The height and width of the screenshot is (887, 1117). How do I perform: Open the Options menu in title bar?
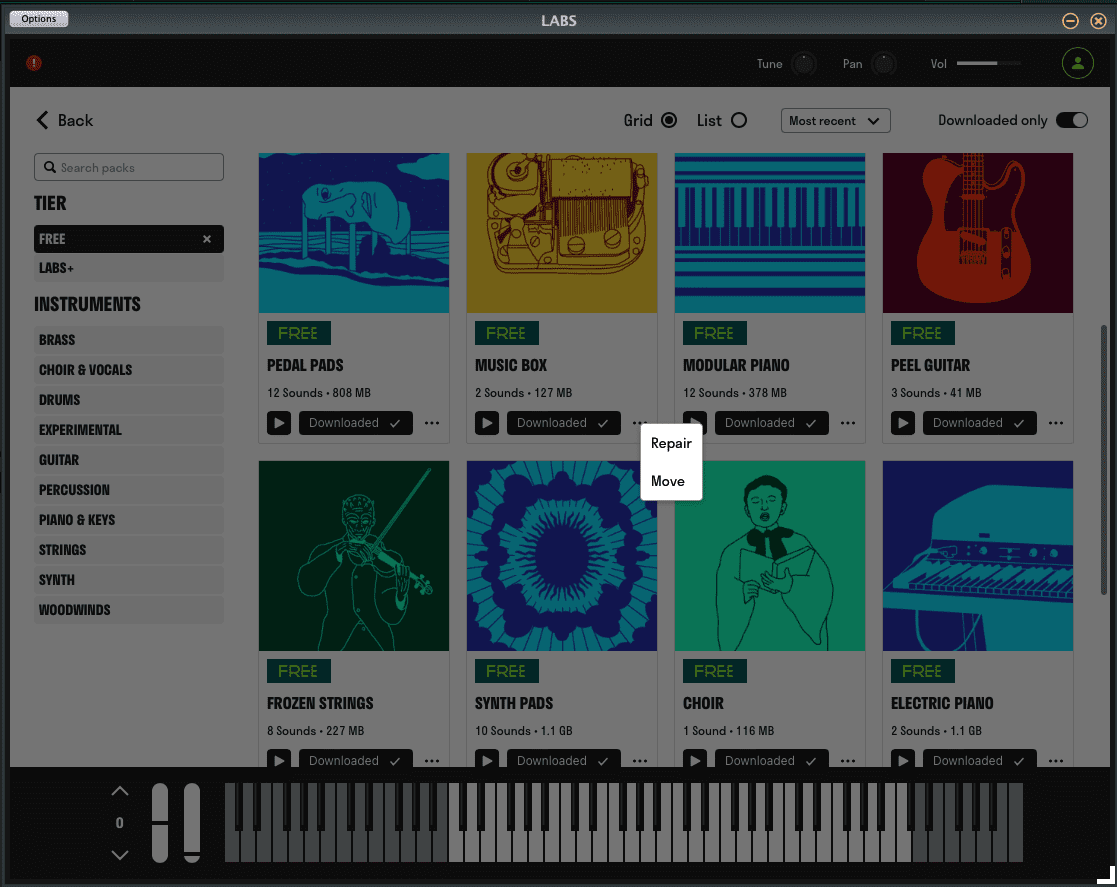coord(39,19)
